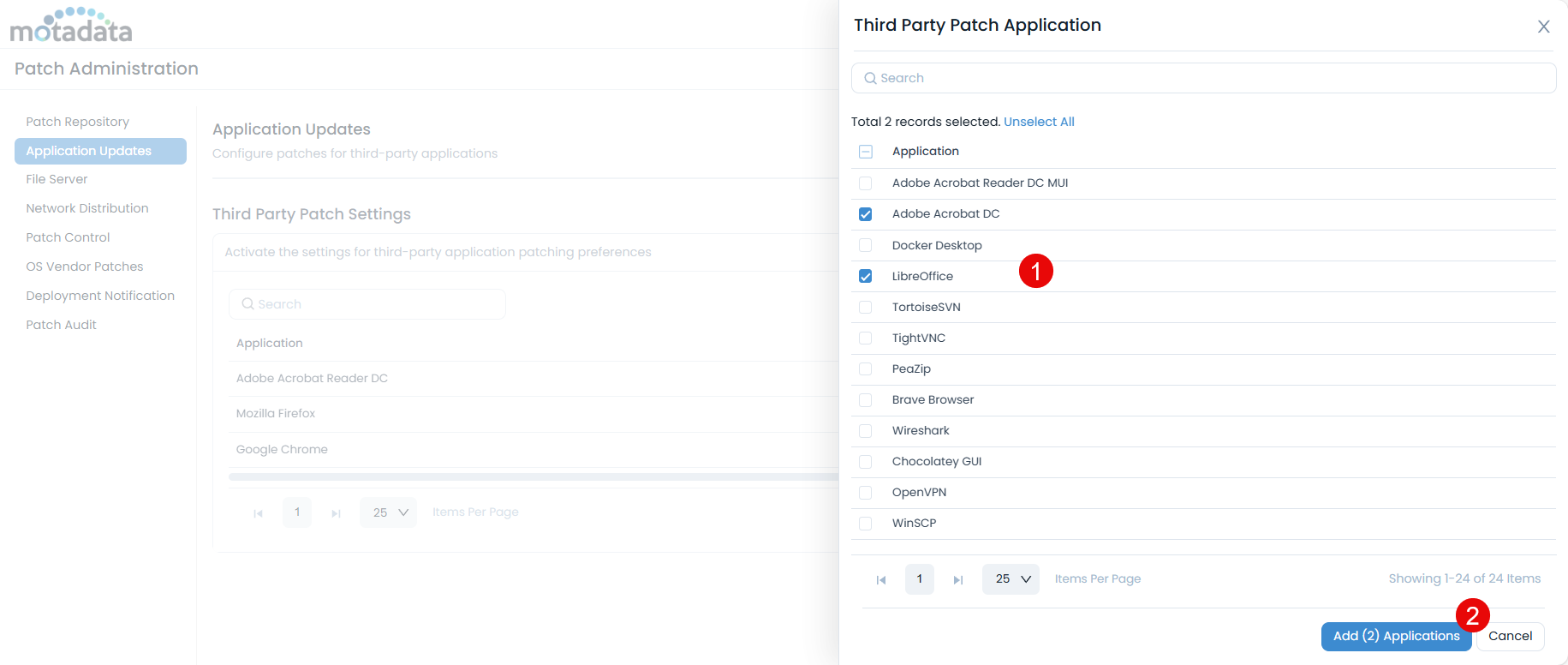This screenshot has width=1568, height=665.
Task: Uncheck Adobe Acrobat DC
Action: (865, 213)
